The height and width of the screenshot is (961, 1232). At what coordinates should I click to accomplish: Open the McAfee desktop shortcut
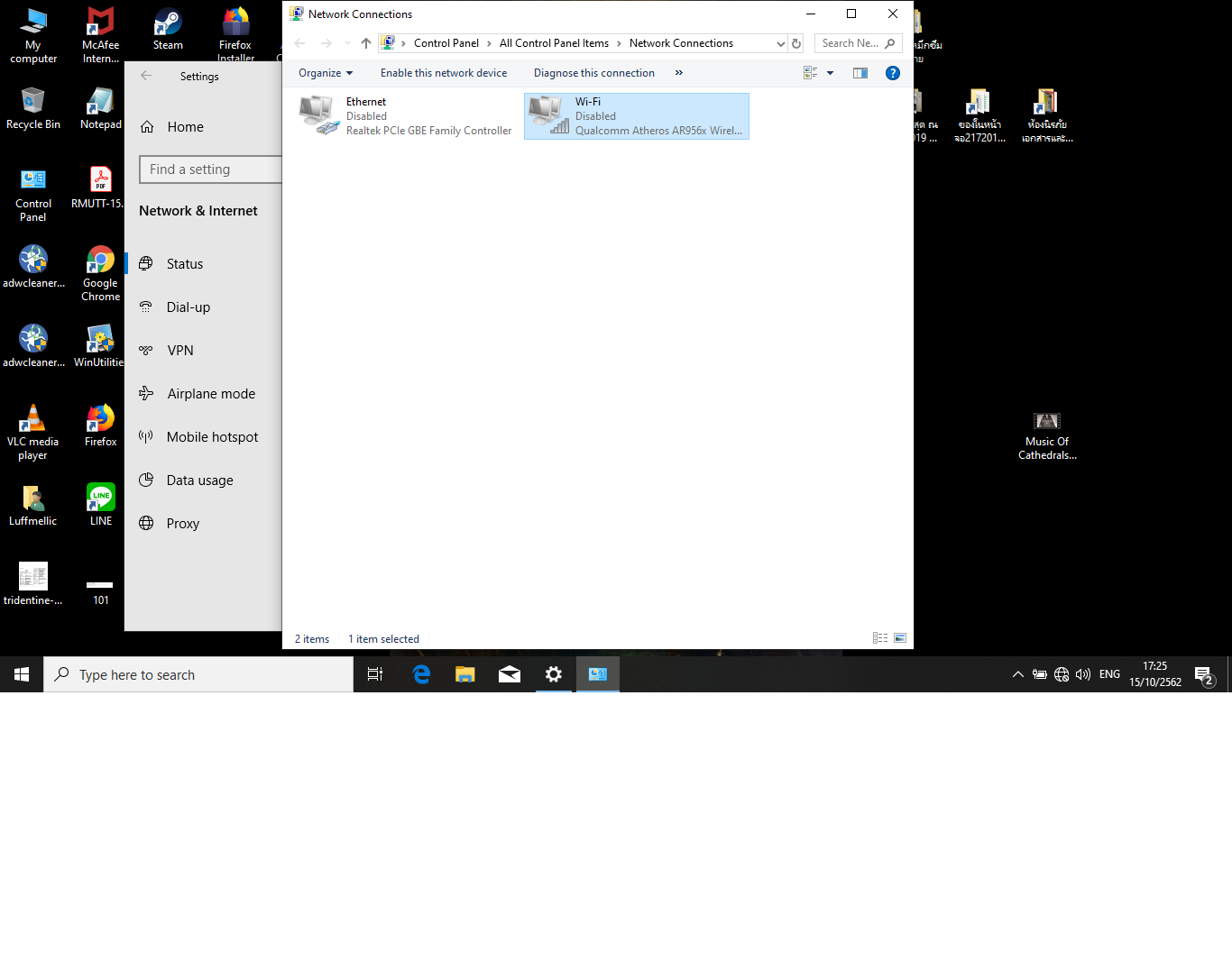tap(101, 35)
